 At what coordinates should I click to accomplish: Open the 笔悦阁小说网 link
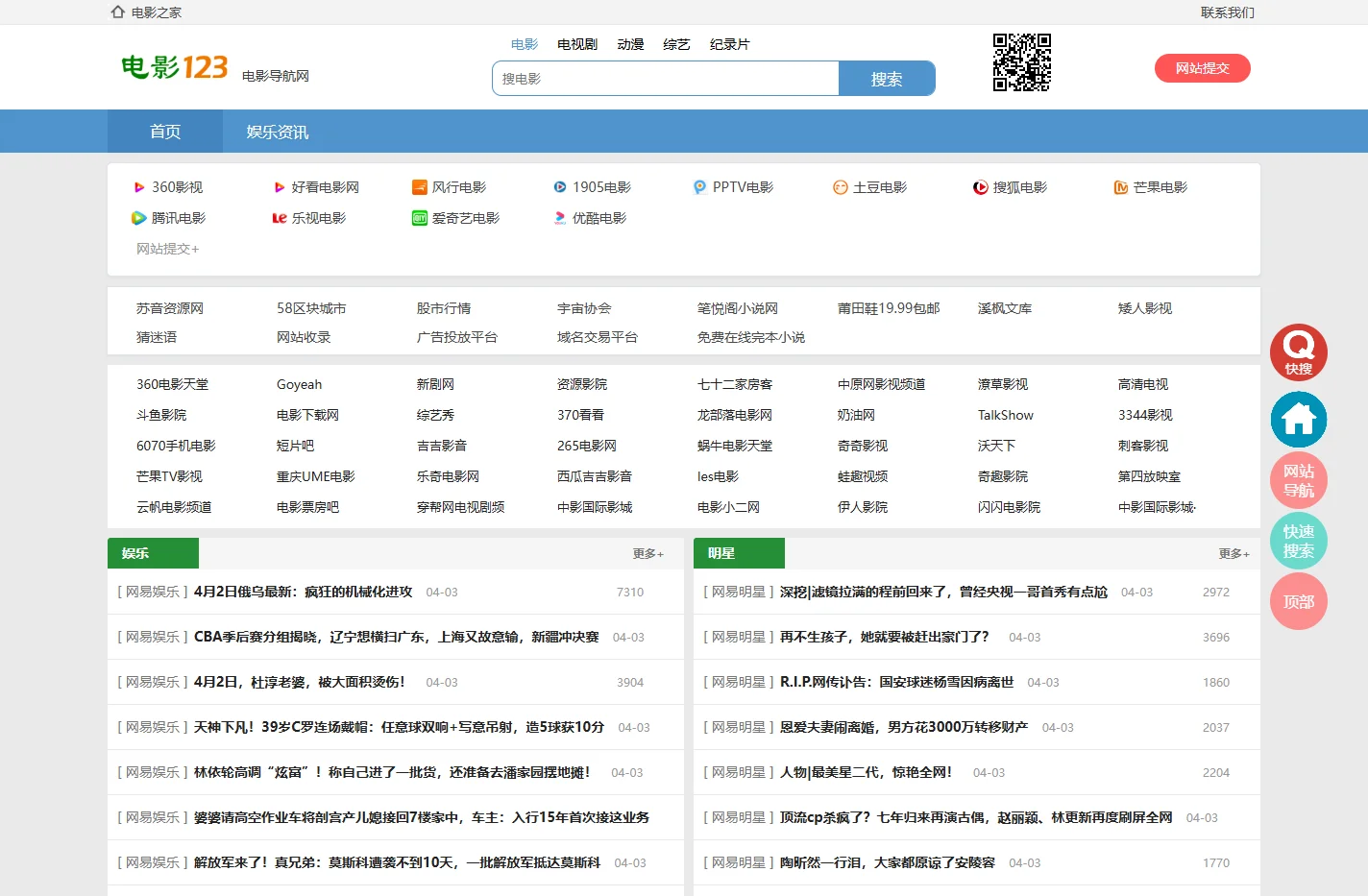tap(738, 308)
